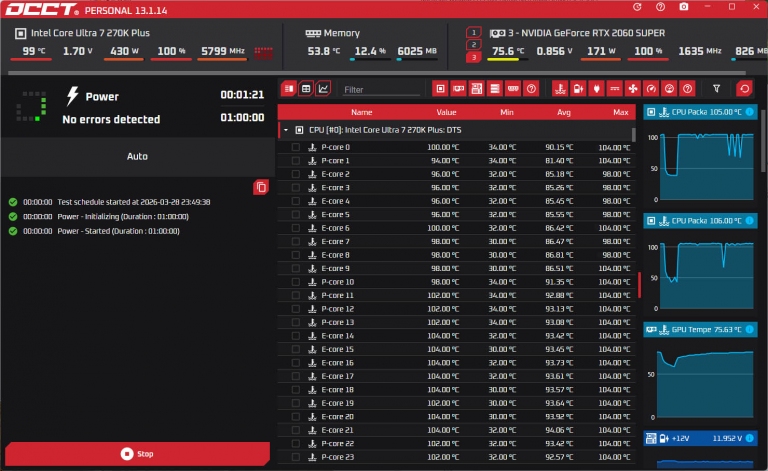Click the filter funnel icon in monitoring toolbar
The height and width of the screenshot is (471, 768).
click(715, 89)
